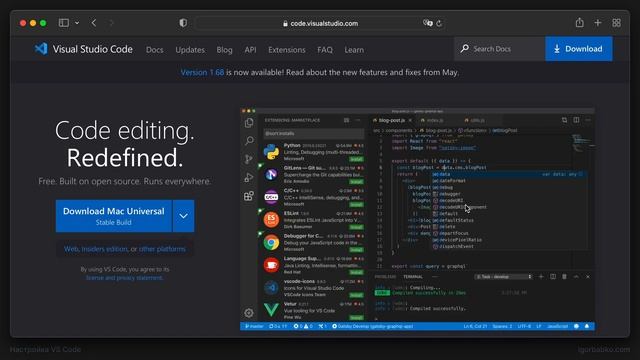This screenshot has height=360, width=640.
Task: Open the other platforms link
Action: click(162, 249)
